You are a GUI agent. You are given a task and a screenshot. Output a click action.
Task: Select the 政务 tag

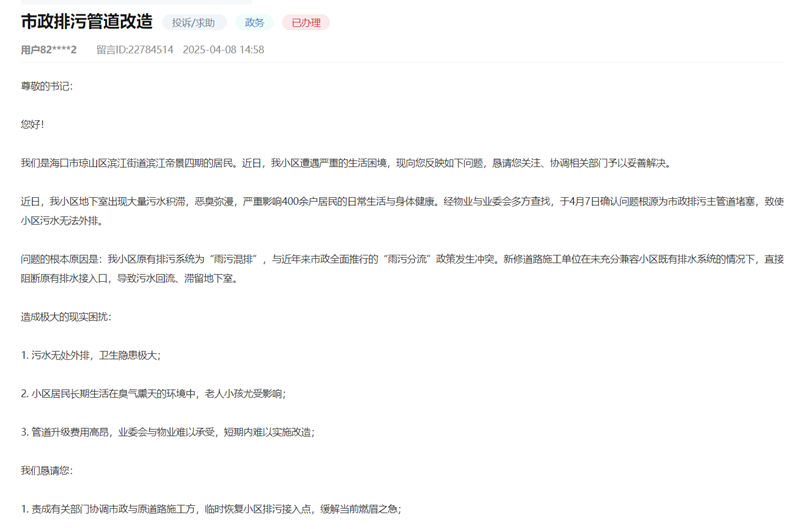point(254,23)
